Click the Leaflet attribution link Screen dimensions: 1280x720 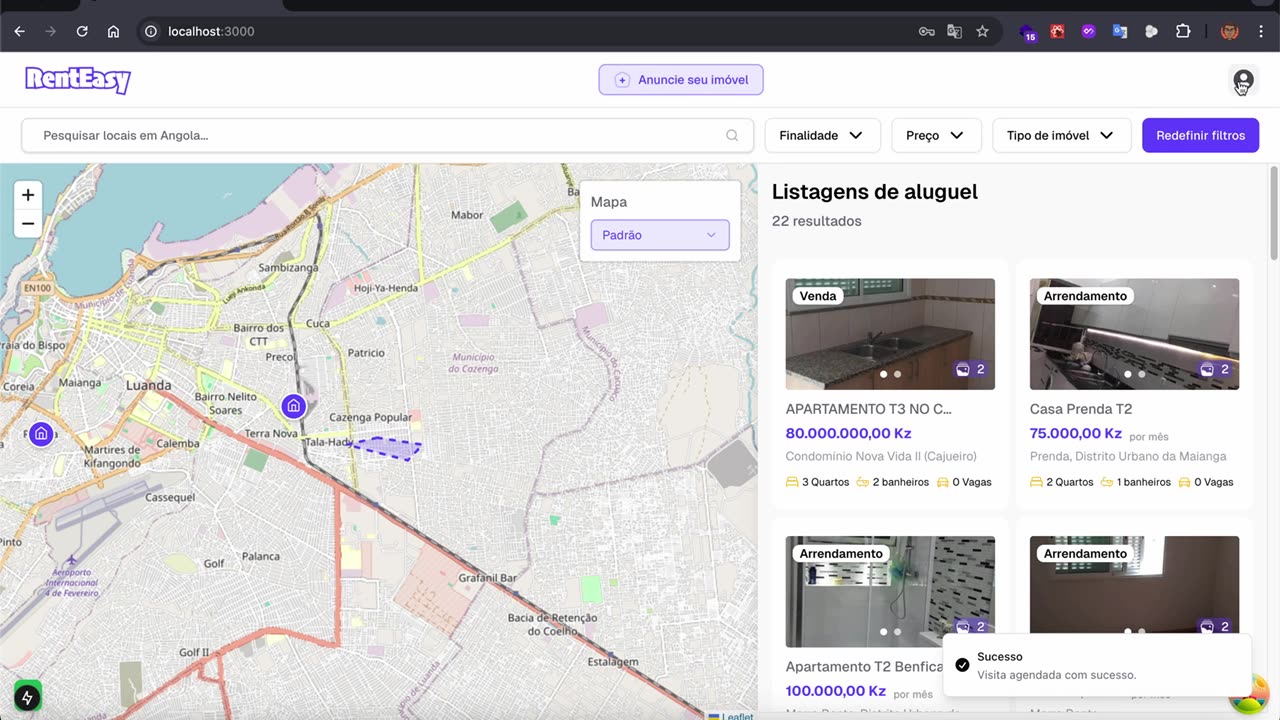click(x=737, y=716)
